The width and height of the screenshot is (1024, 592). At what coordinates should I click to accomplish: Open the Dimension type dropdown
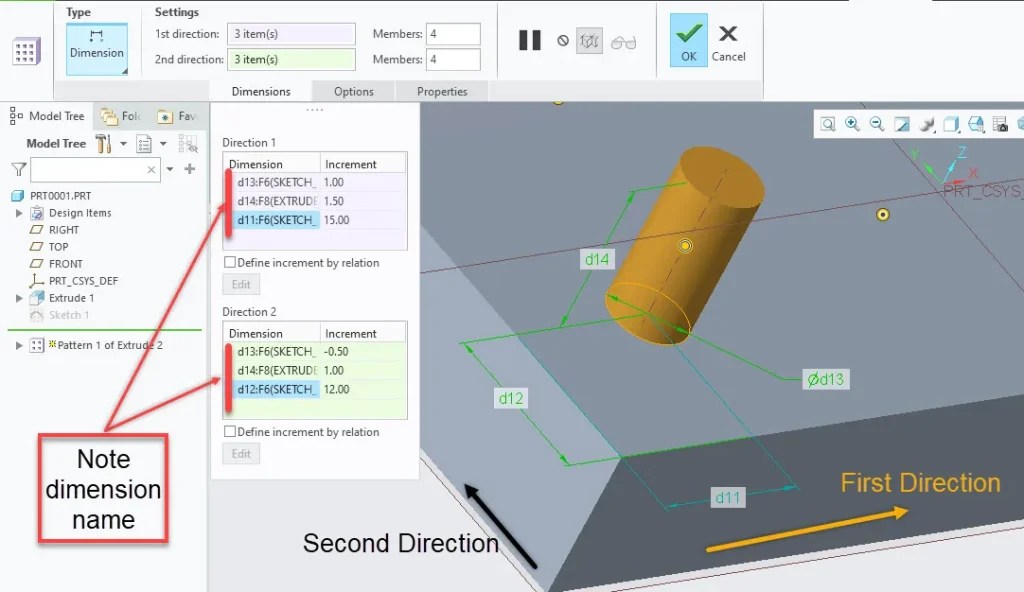(96, 47)
